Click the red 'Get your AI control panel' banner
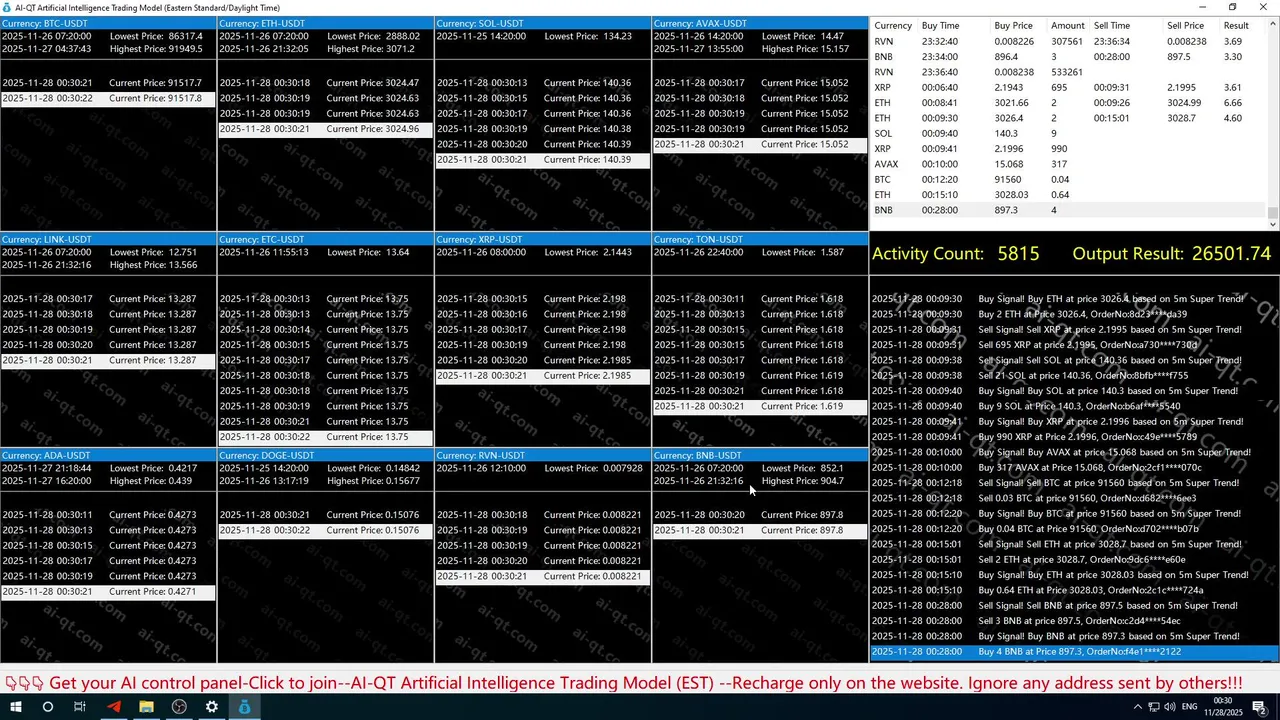 [x=624, y=683]
